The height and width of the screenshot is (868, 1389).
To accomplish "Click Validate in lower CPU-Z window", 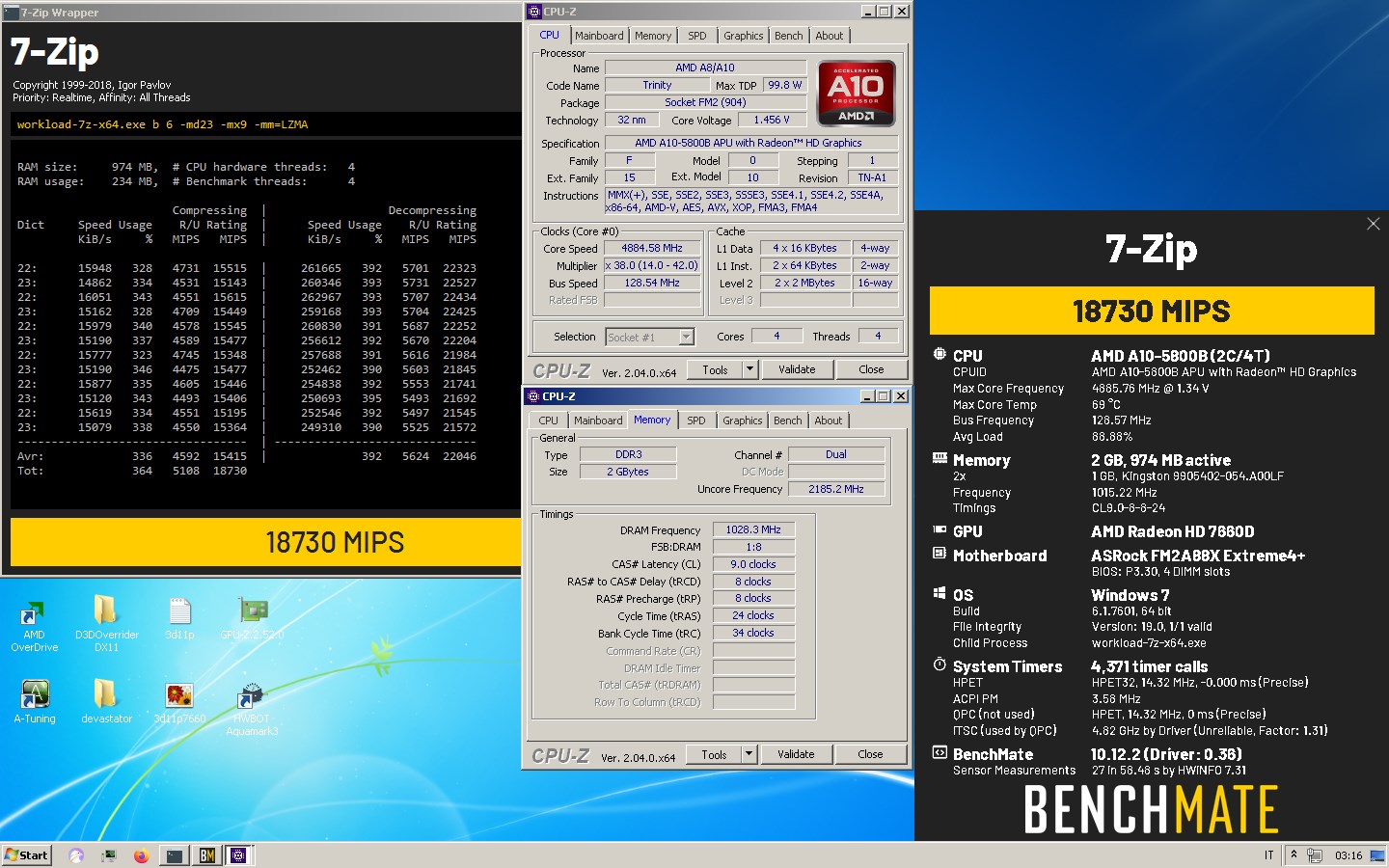I will click(x=796, y=754).
